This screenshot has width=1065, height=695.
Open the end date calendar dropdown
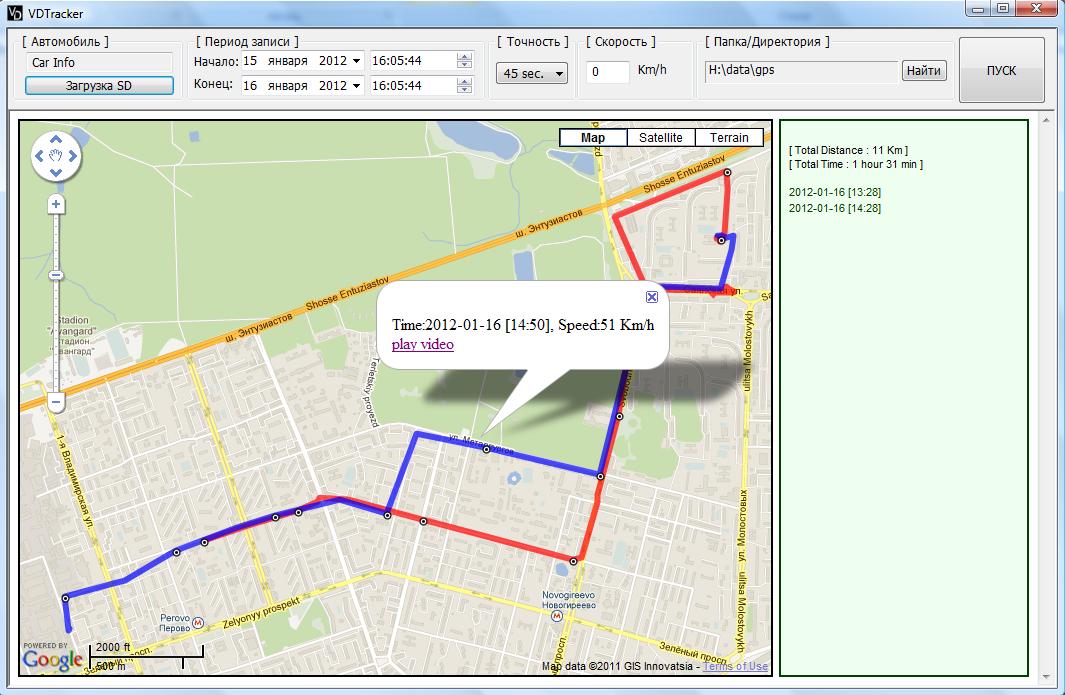357,86
